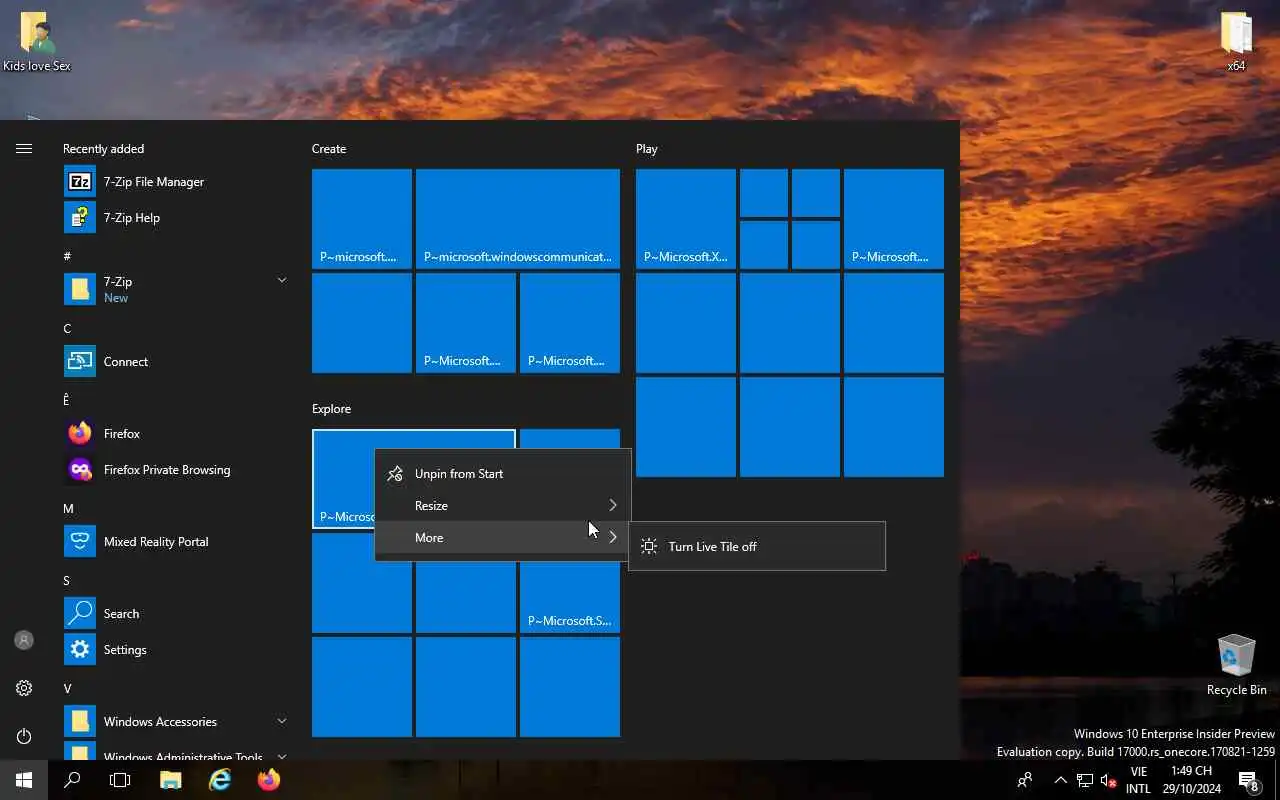Choose More in the context menu
Viewport: 1280px width, 800px height.
pyautogui.click(x=503, y=537)
